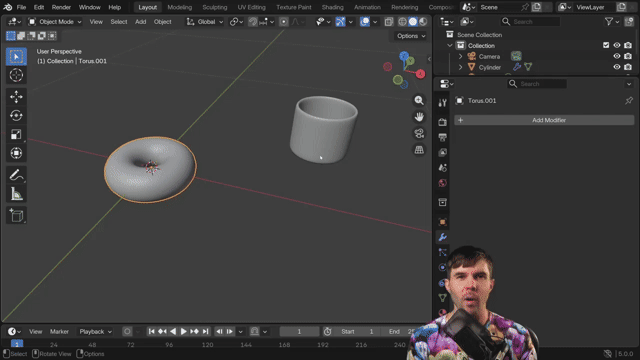This screenshot has height=360, width=640.
Task: Select the Move tool
Action: click(16, 97)
